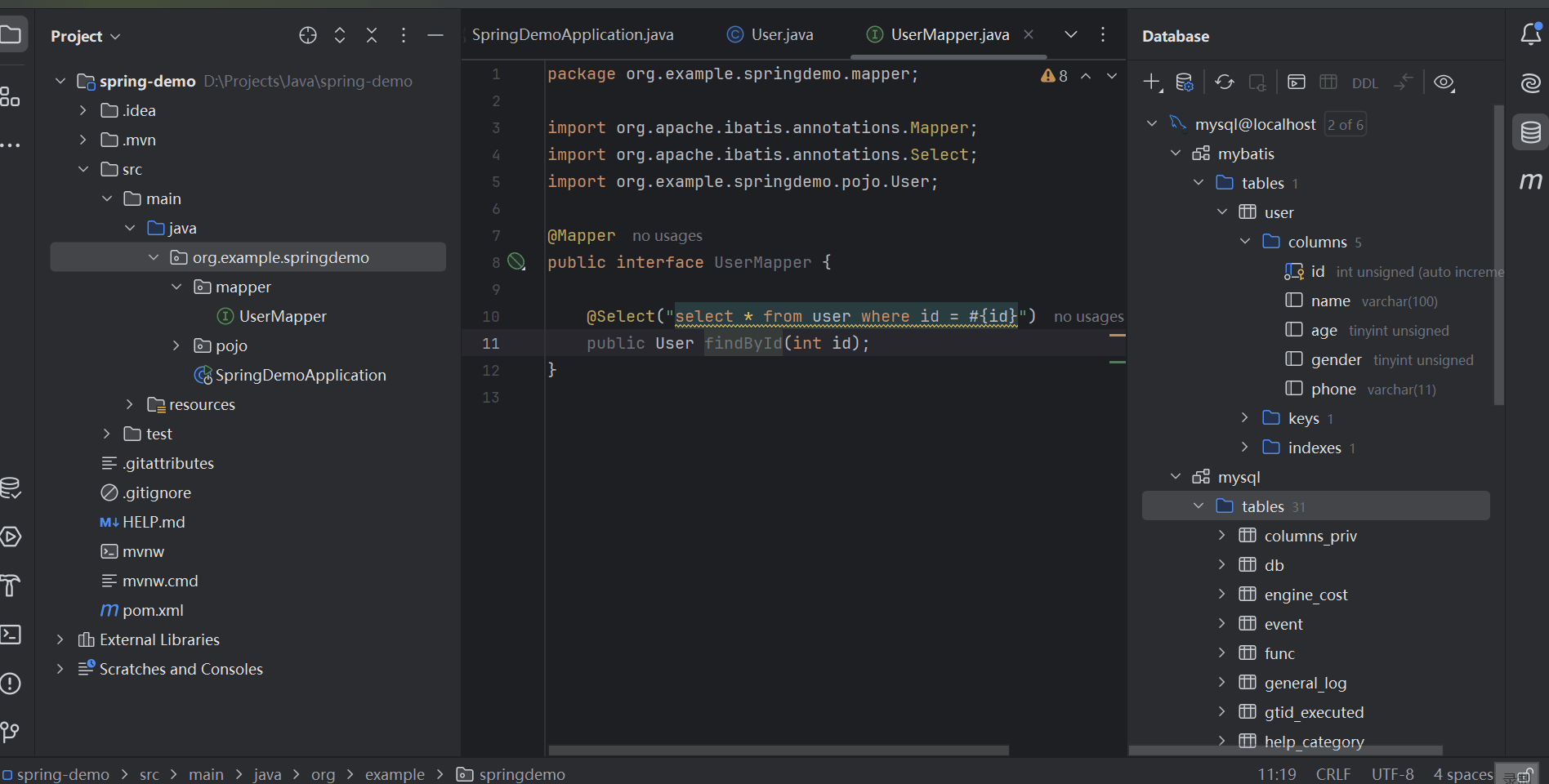Switch to SpringDemoApplication.java tab
The width and height of the screenshot is (1549, 784).
pos(573,34)
